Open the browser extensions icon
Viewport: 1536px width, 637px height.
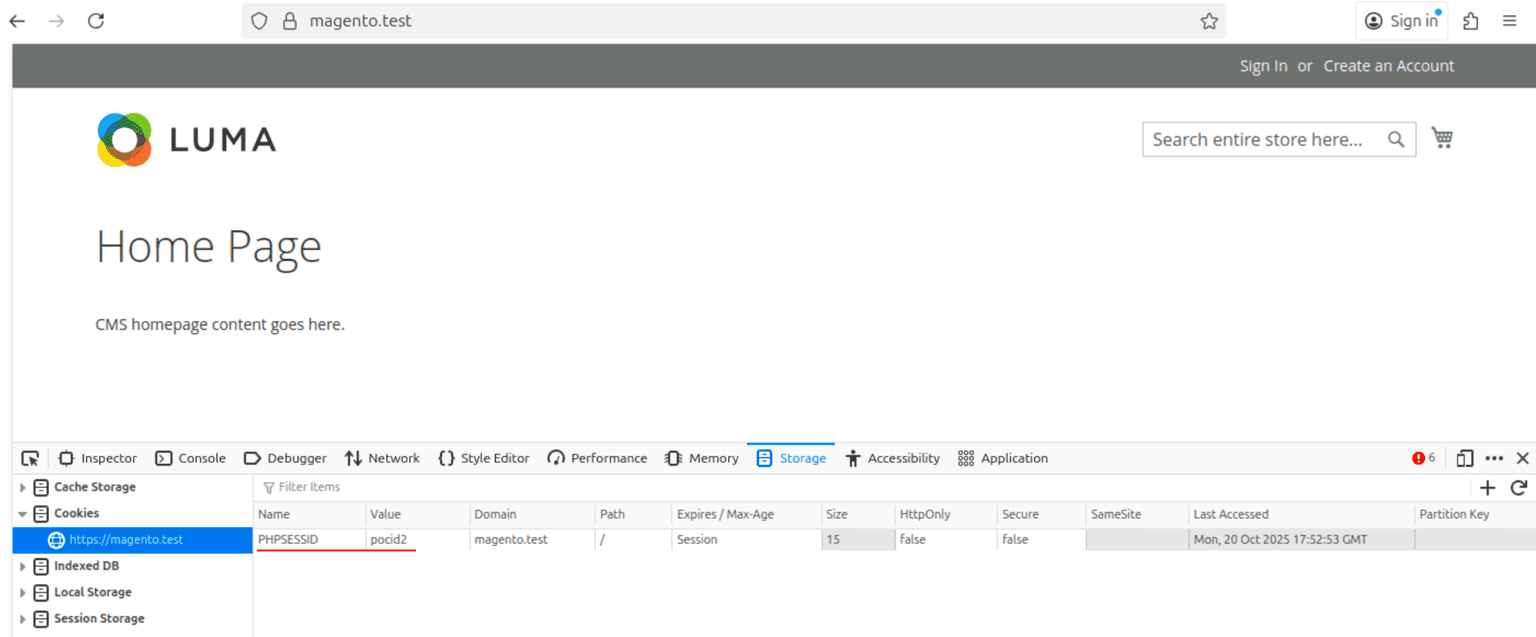point(1470,21)
